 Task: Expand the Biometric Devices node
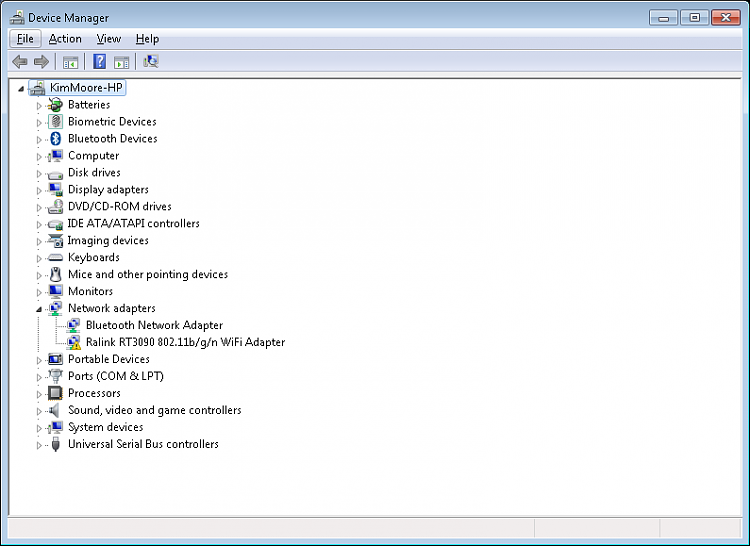[x=39, y=122]
